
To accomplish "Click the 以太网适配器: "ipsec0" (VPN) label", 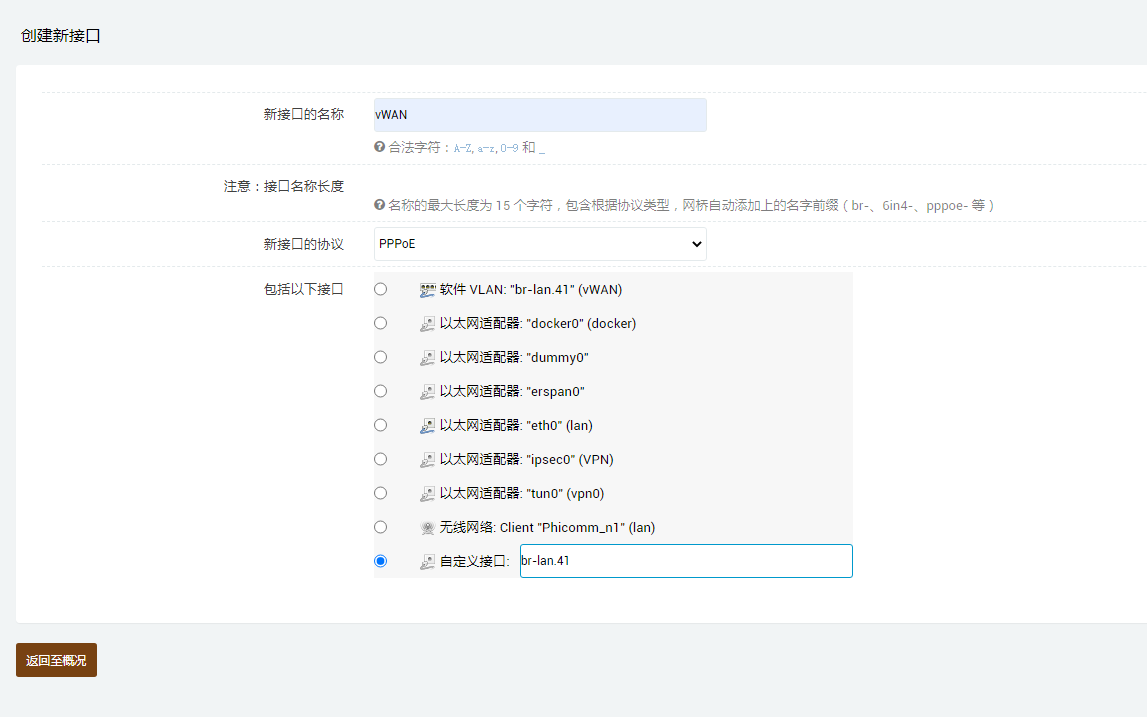I will (x=527, y=459).
